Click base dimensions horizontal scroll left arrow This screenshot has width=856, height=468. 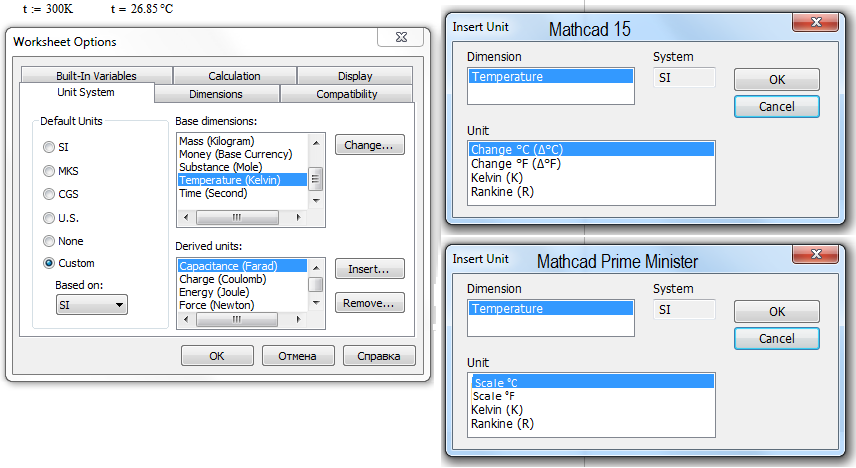187,217
